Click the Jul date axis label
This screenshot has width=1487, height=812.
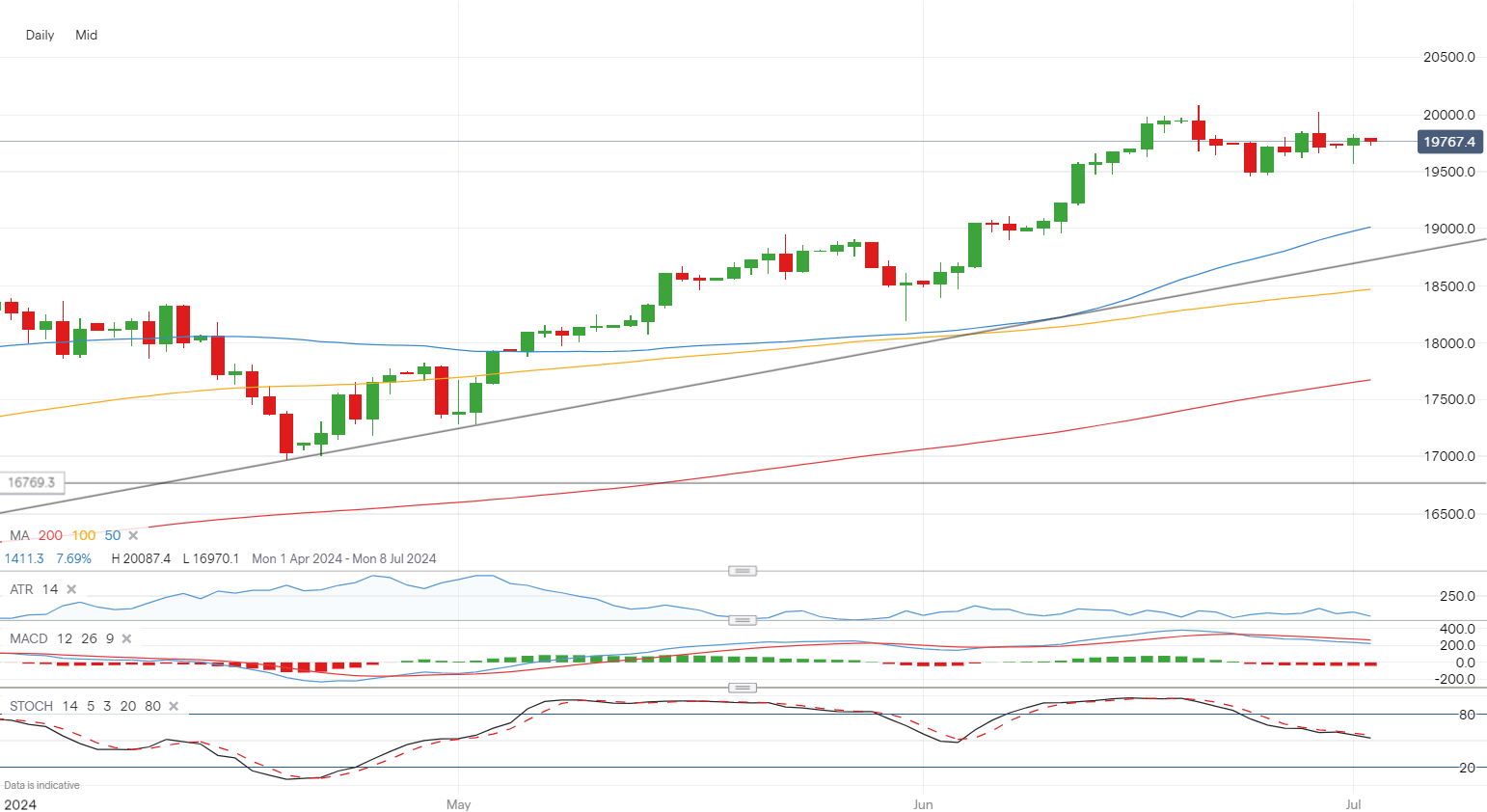pos(1353,804)
